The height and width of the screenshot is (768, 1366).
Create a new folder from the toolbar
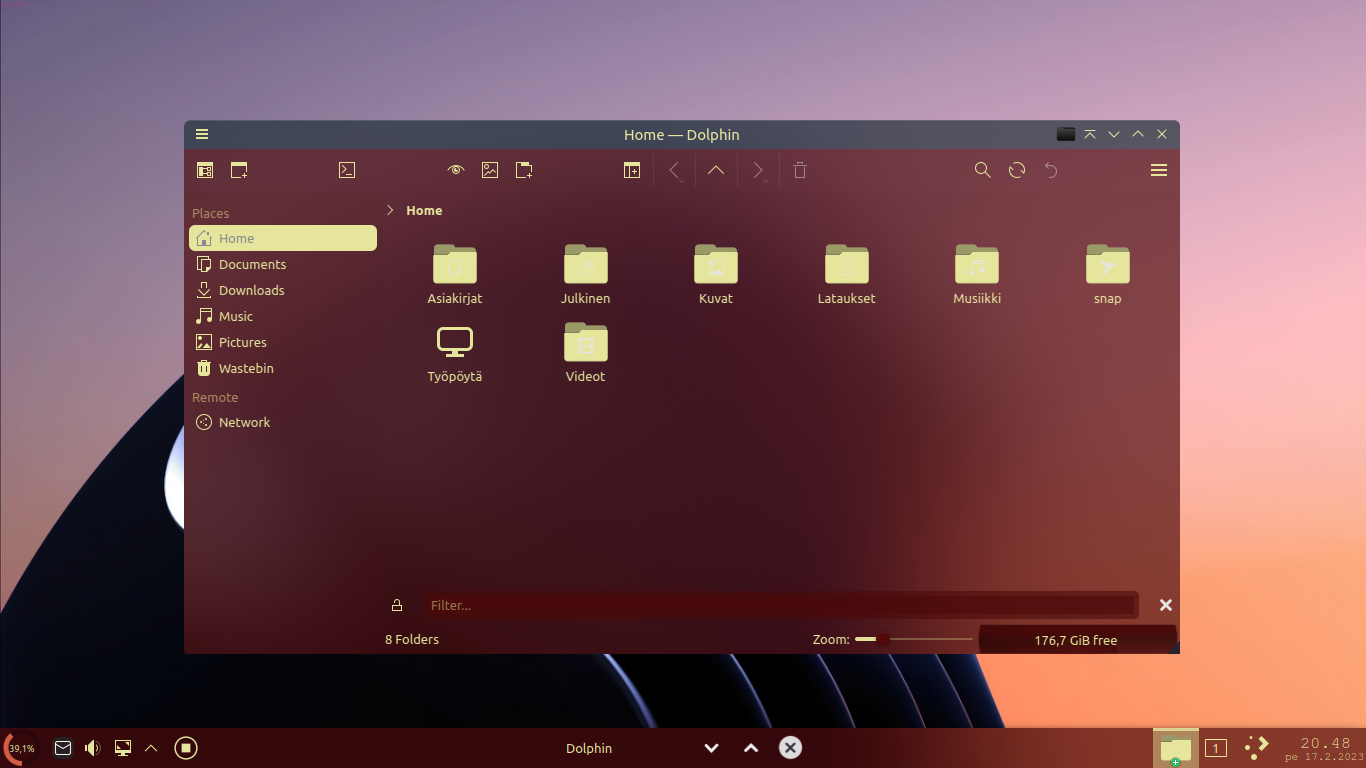click(x=524, y=170)
